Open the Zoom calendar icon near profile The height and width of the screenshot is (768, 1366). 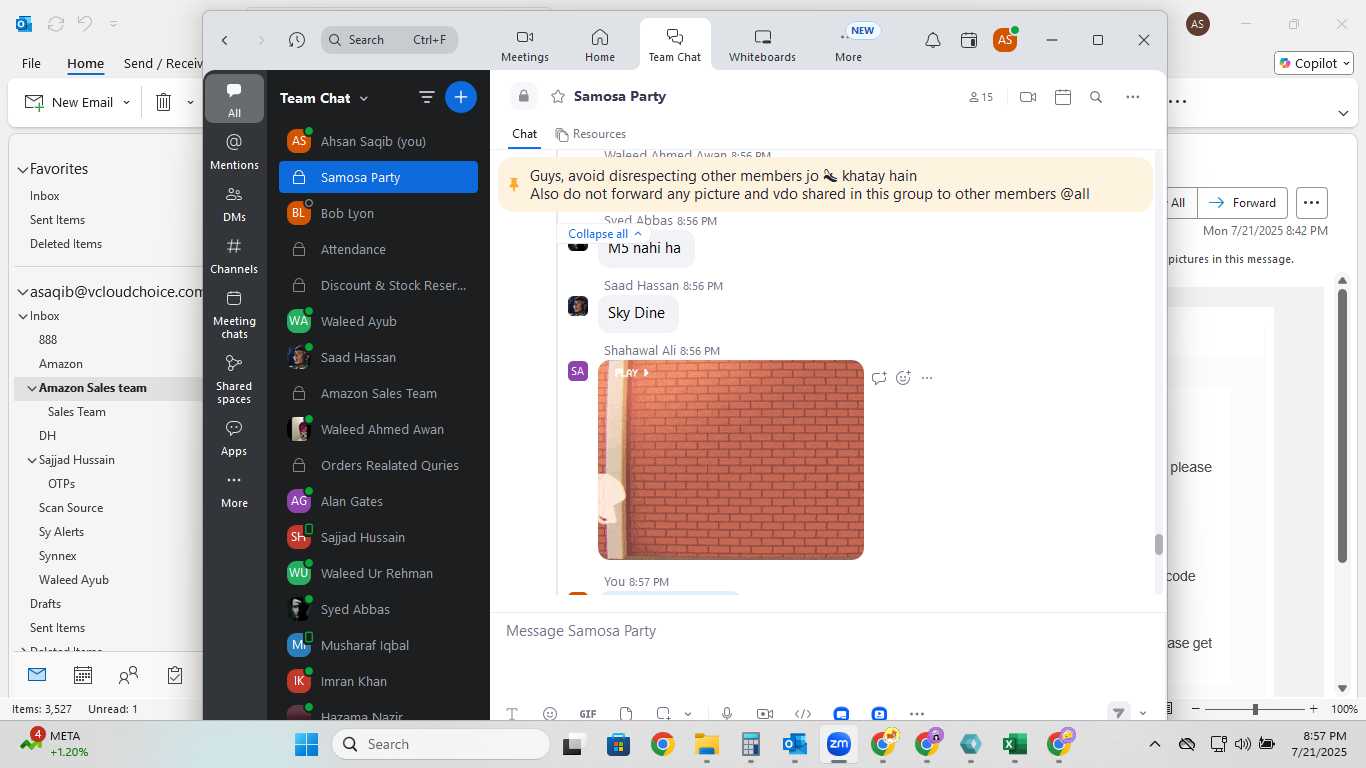coord(968,40)
